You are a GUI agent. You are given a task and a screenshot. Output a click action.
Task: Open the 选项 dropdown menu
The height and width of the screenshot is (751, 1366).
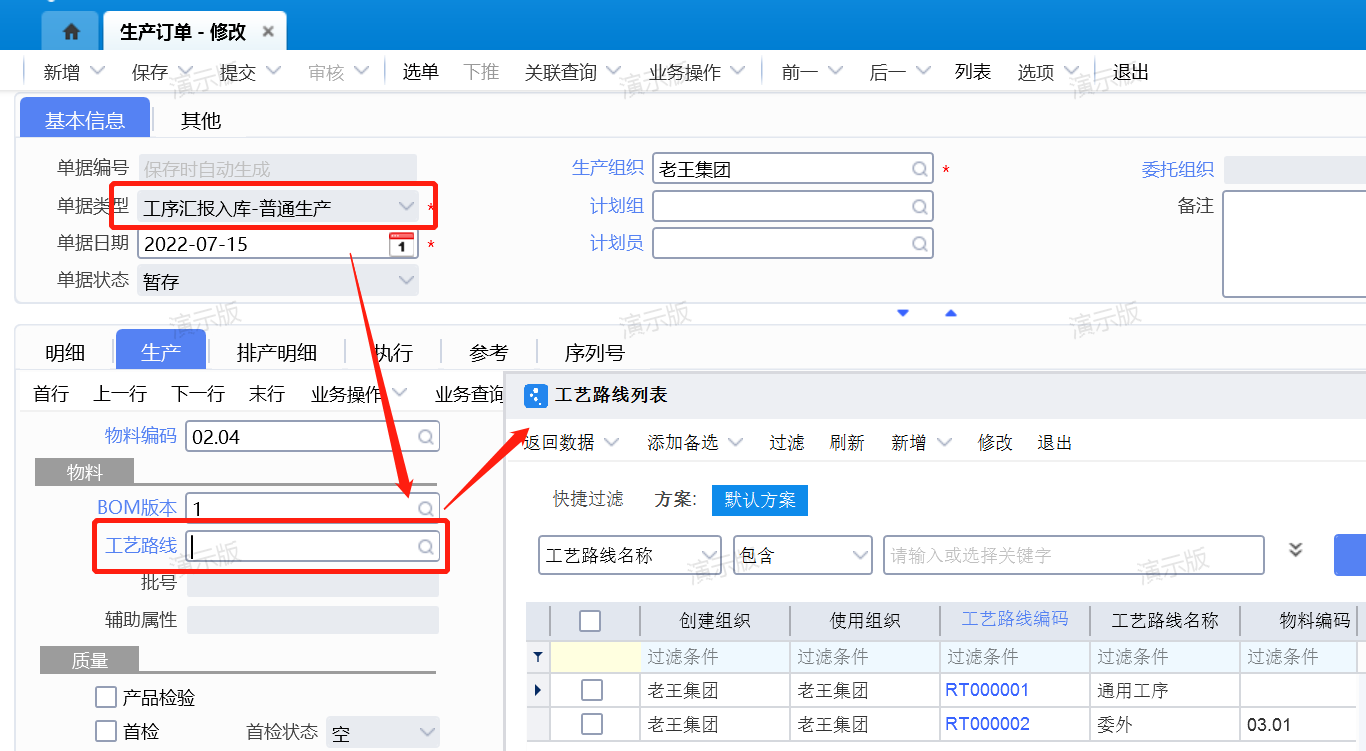click(1072, 71)
